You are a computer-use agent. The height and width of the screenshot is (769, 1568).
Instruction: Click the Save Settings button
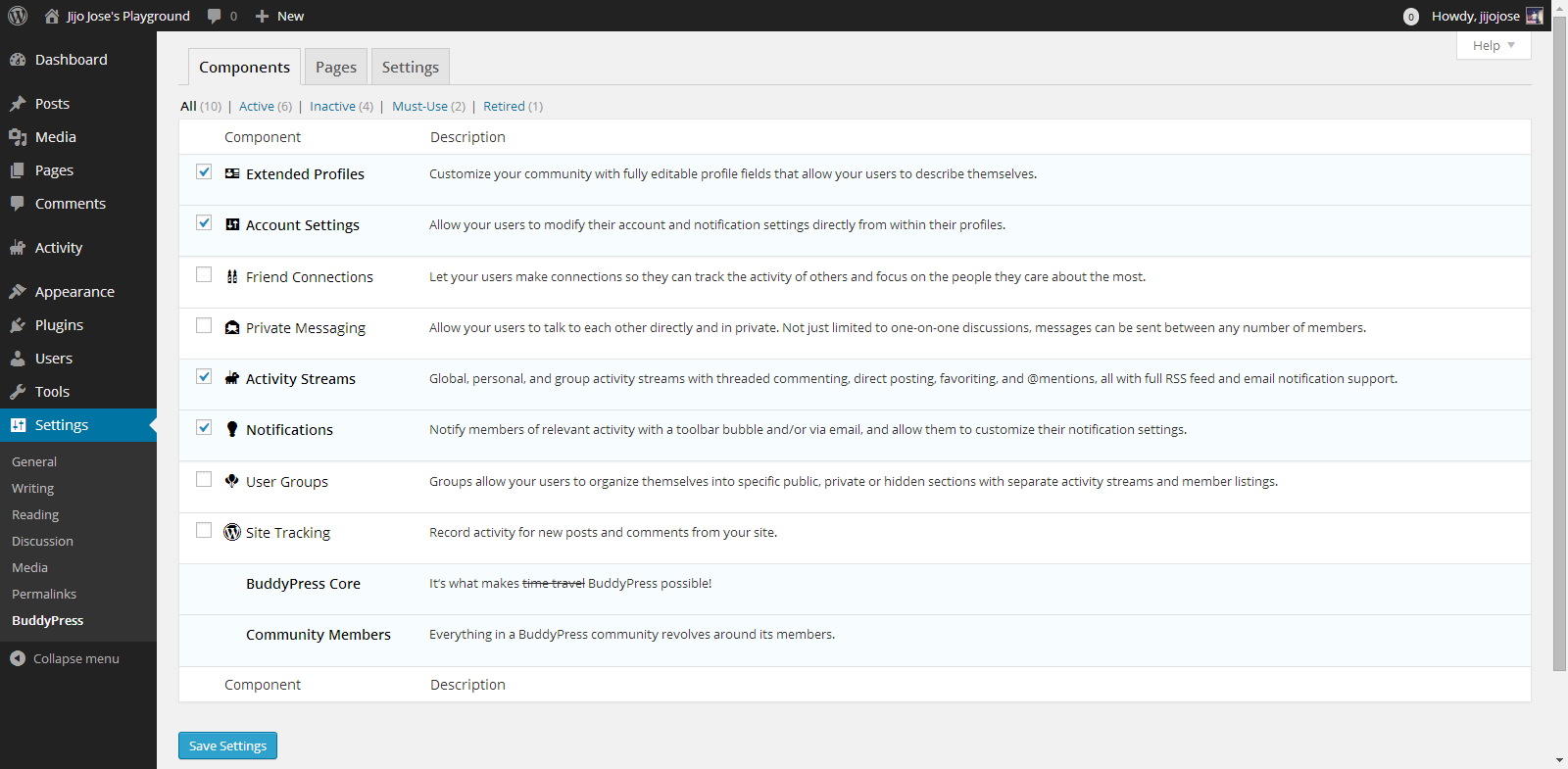click(227, 745)
